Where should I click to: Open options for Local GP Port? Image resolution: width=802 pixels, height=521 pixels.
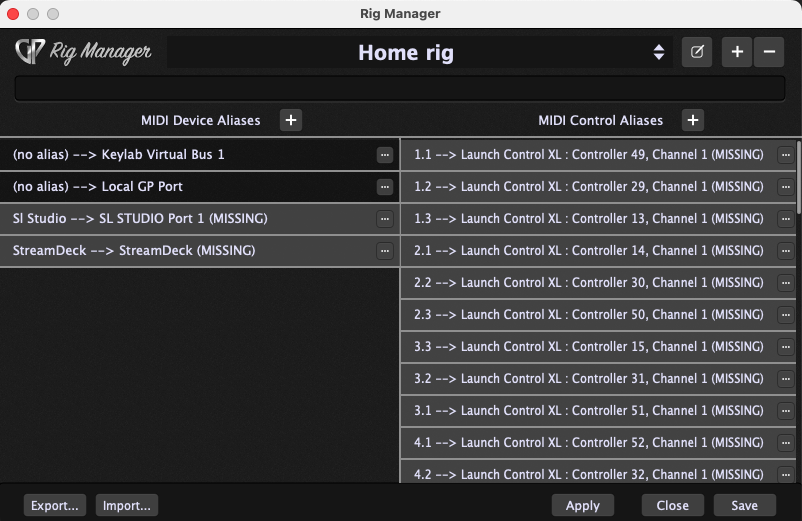tap(385, 187)
